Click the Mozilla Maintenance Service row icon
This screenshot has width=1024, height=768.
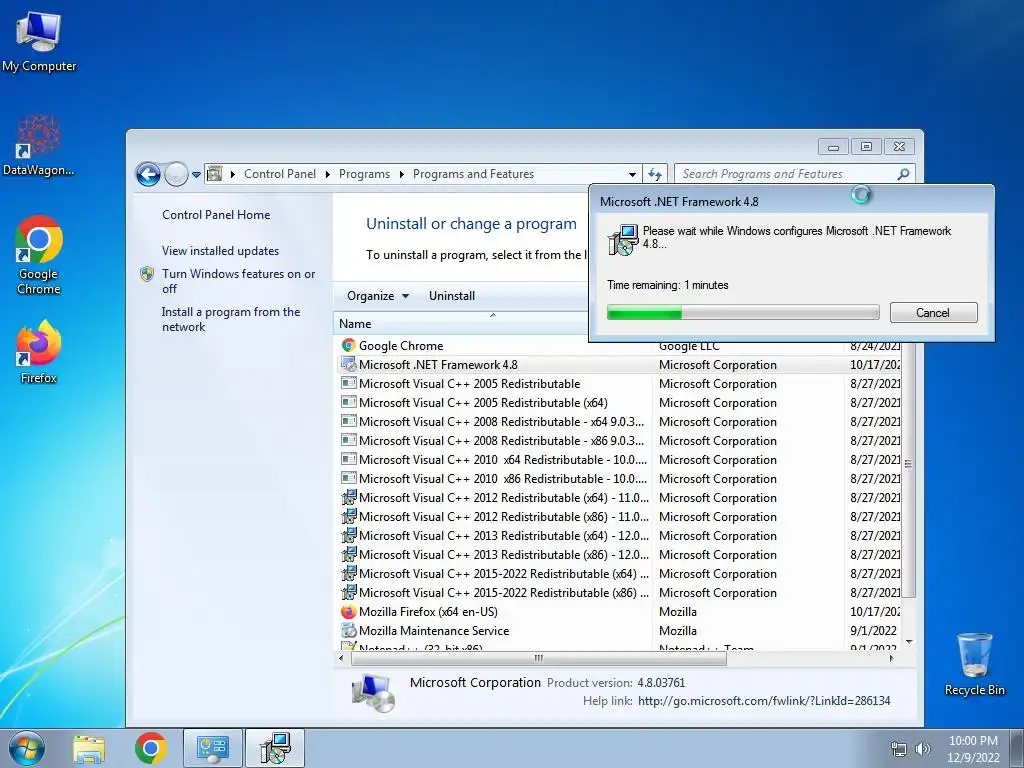(x=349, y=631)
